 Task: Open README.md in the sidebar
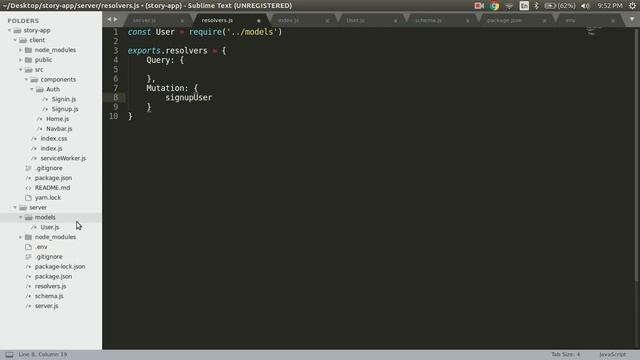coord(52,187)
